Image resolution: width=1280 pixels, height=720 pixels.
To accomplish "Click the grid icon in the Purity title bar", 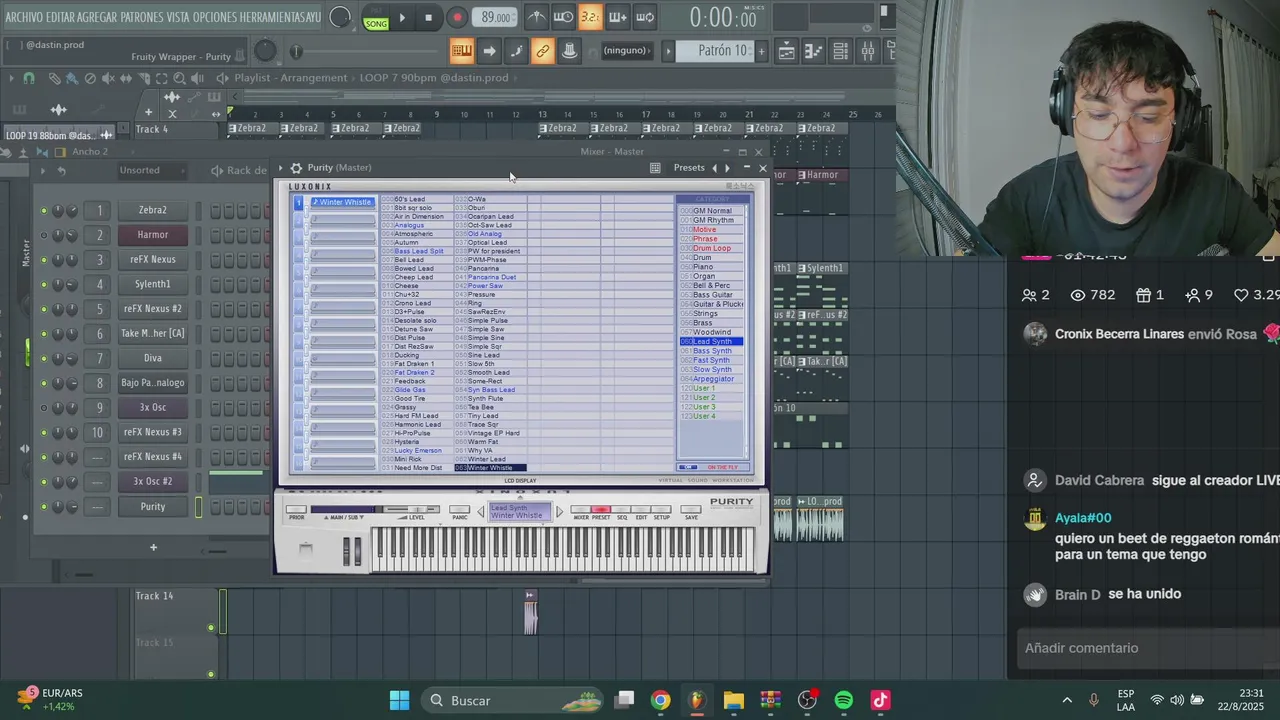I will [655, 168].
